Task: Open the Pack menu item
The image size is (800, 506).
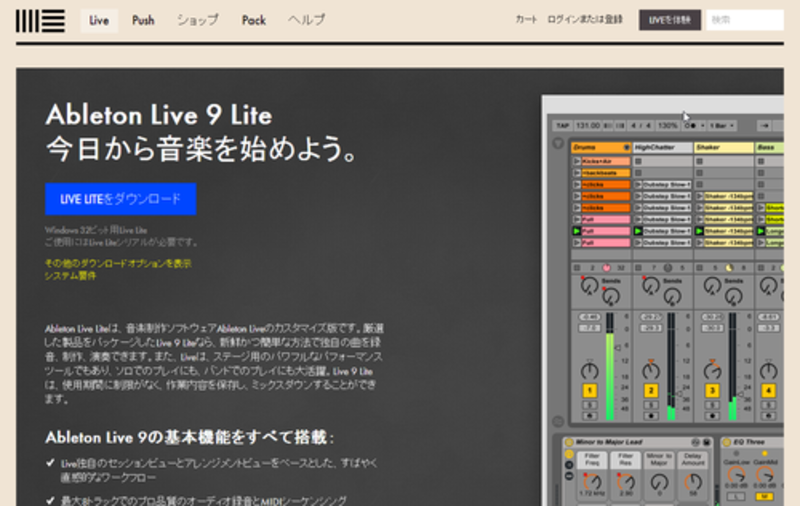Action: tap(254, 20)
